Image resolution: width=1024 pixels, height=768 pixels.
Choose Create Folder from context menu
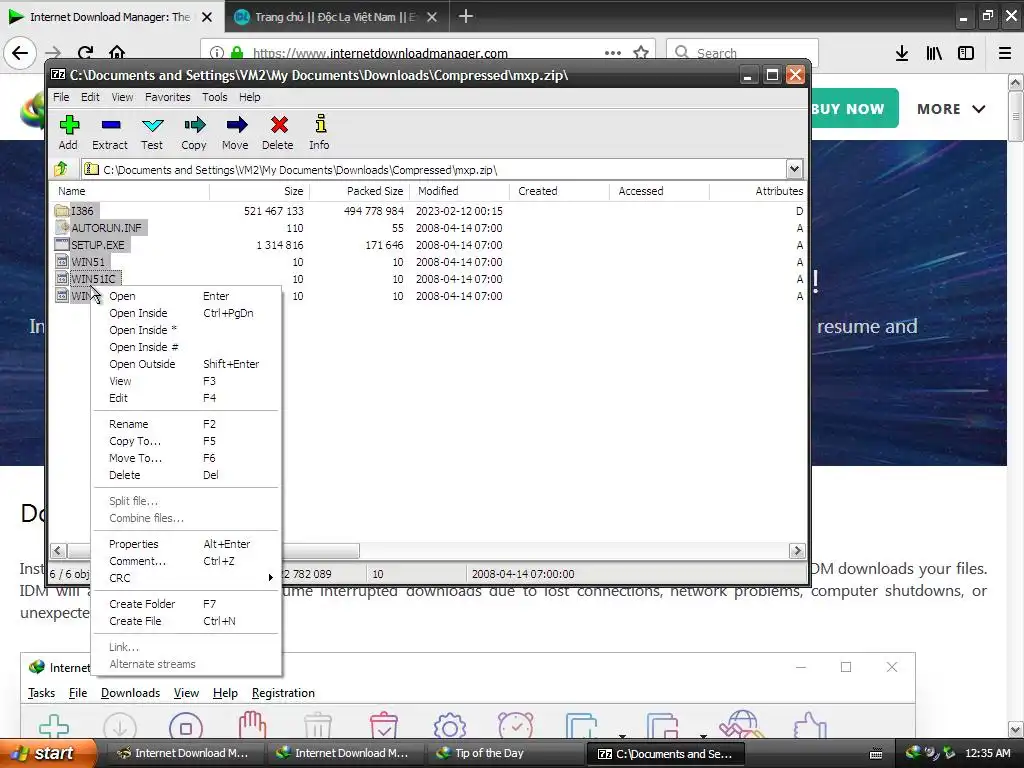tap(186, 604)
